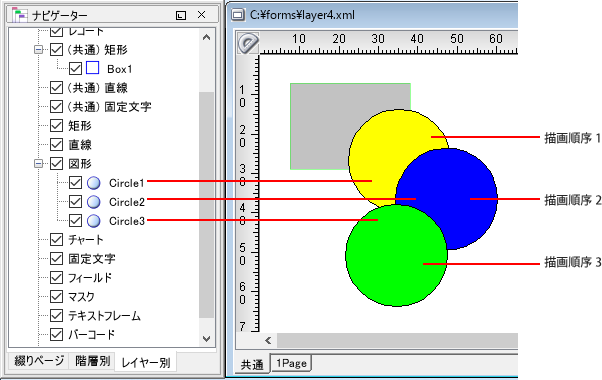
Task: Click the navigator float/undock icon
Action: click(x=181, y=15)
